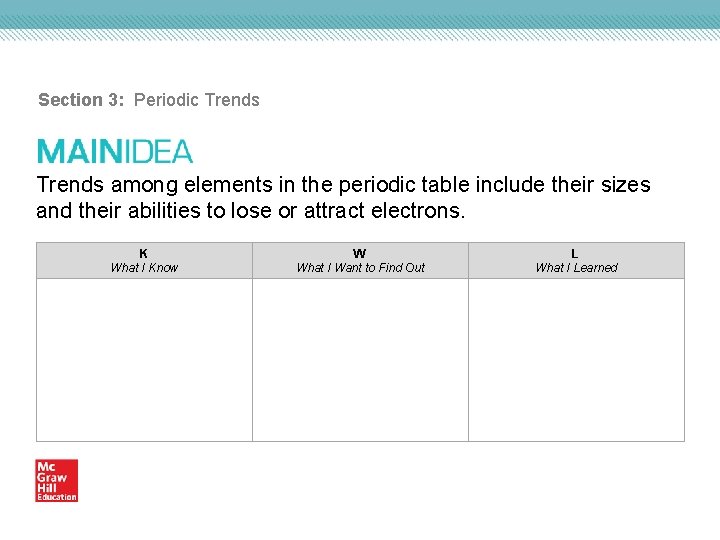Click the letter K column header
Image resolution: width=720 pixels, height=540 pixels.
(144, 253)
